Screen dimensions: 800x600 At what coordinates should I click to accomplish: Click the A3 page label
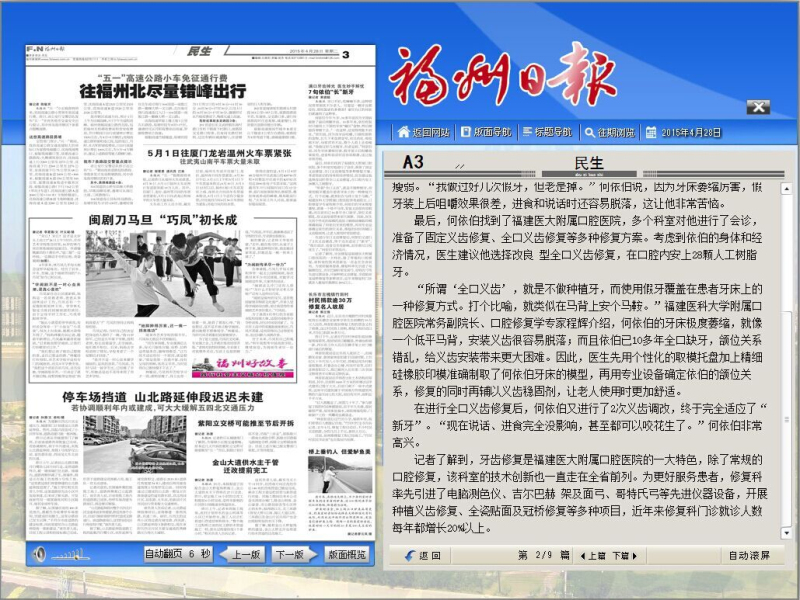coord(413,162)
